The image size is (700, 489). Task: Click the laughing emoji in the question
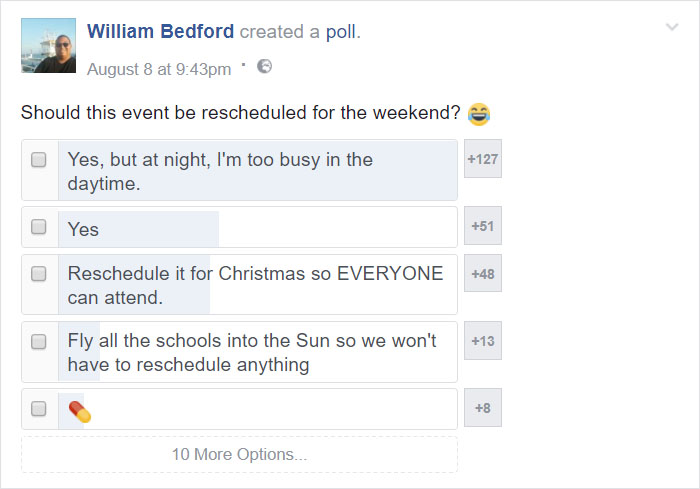[x=479, y=114]
